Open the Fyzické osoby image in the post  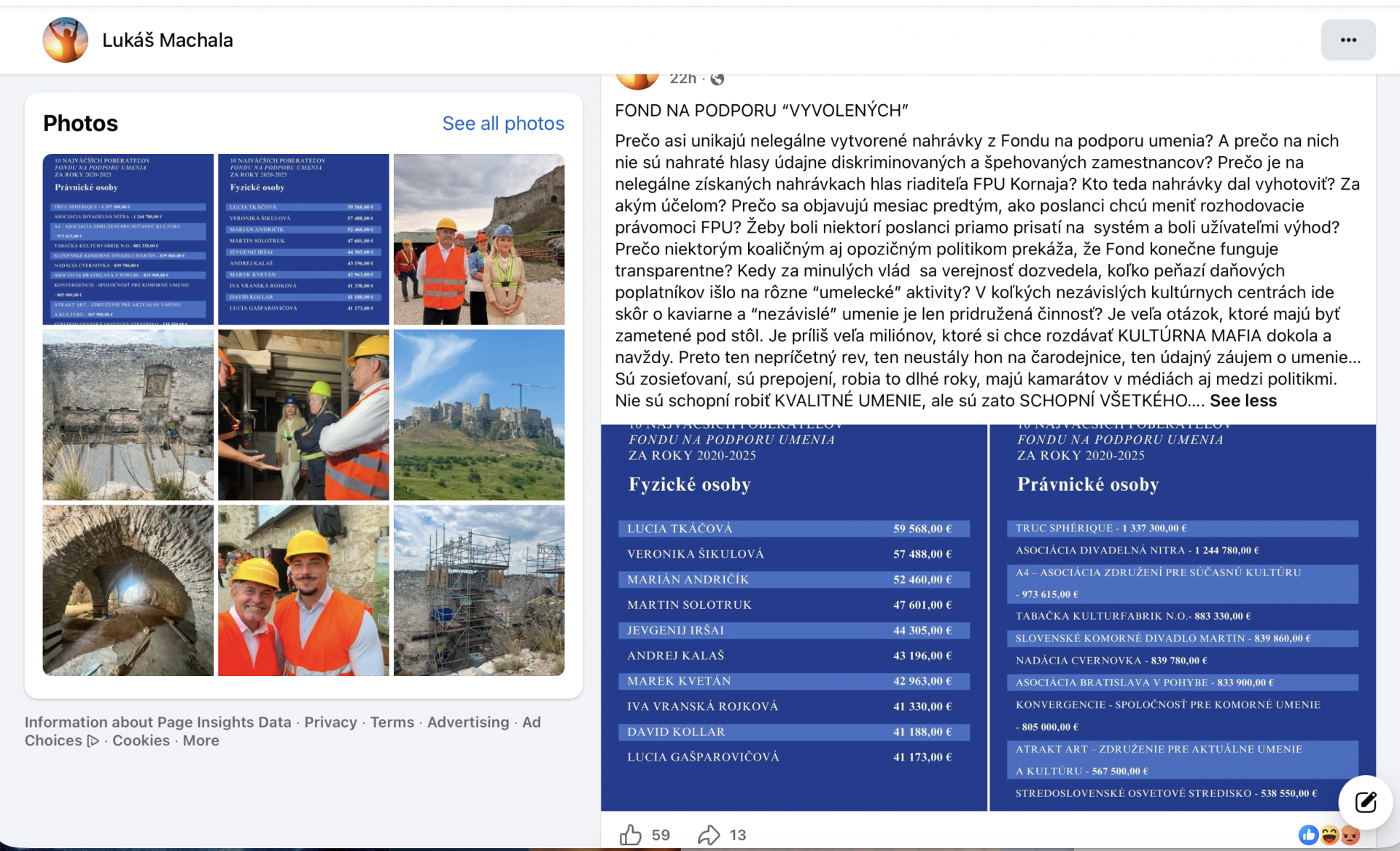(794, 618)
